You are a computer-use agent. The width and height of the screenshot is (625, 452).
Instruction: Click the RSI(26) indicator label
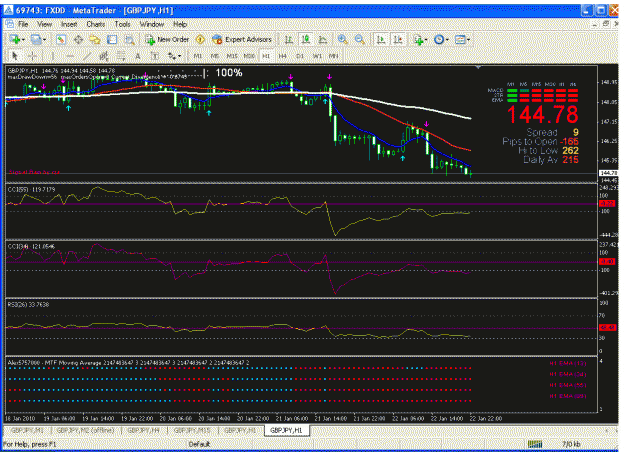28,305
